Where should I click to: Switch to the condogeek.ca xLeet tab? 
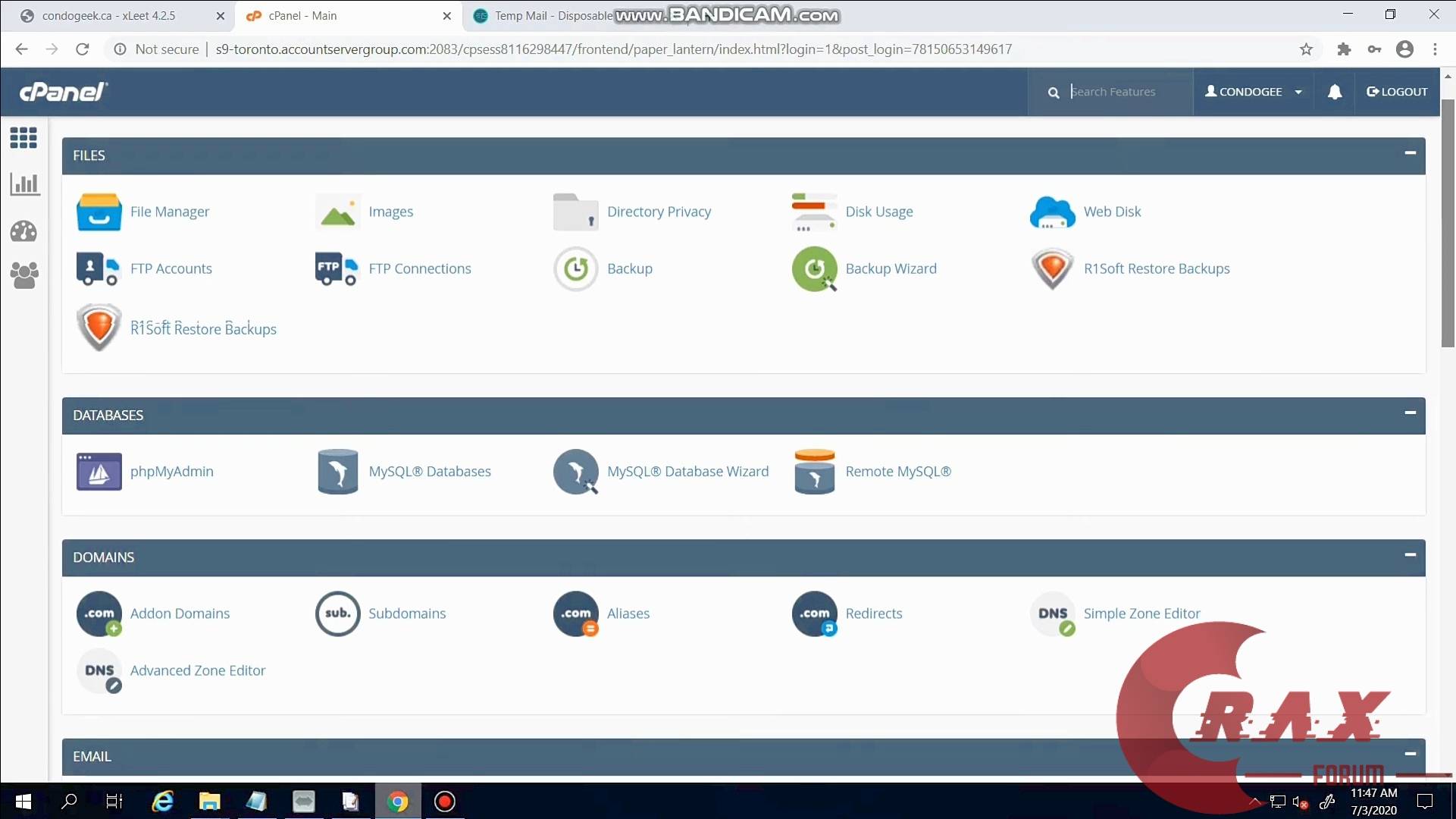[108, 16]
